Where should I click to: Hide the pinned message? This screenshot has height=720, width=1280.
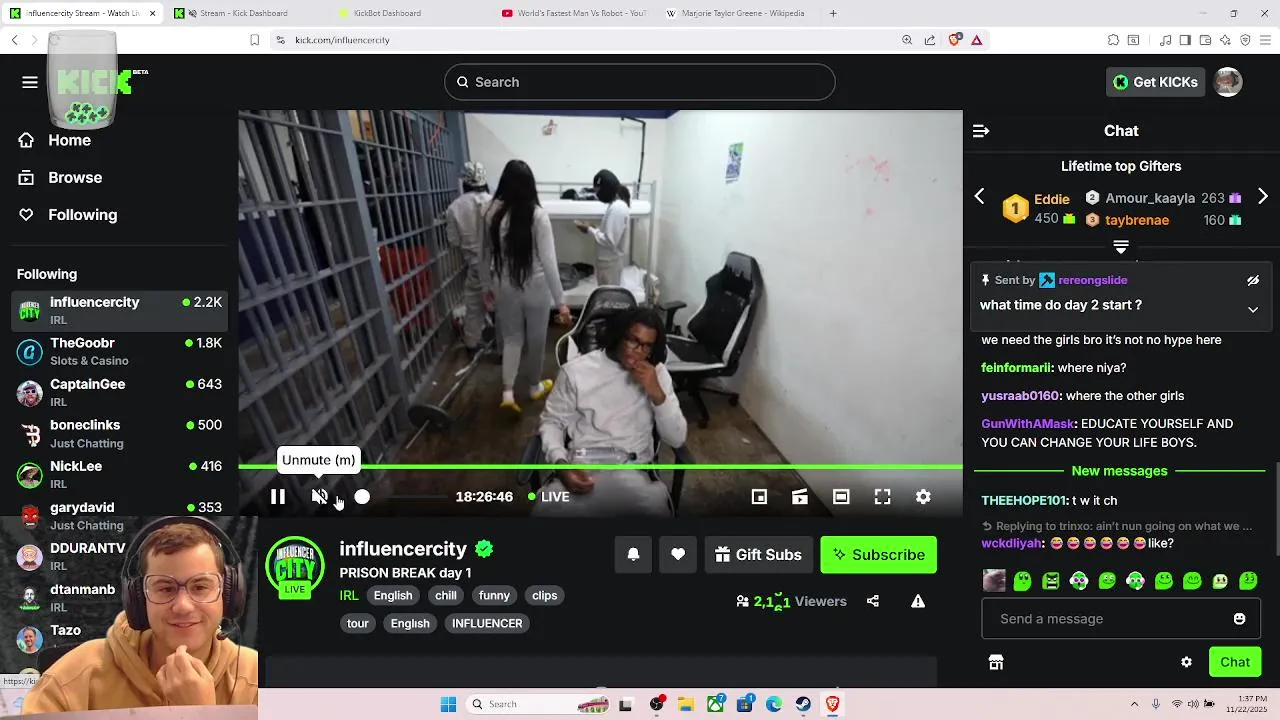tap(1253, 281)
